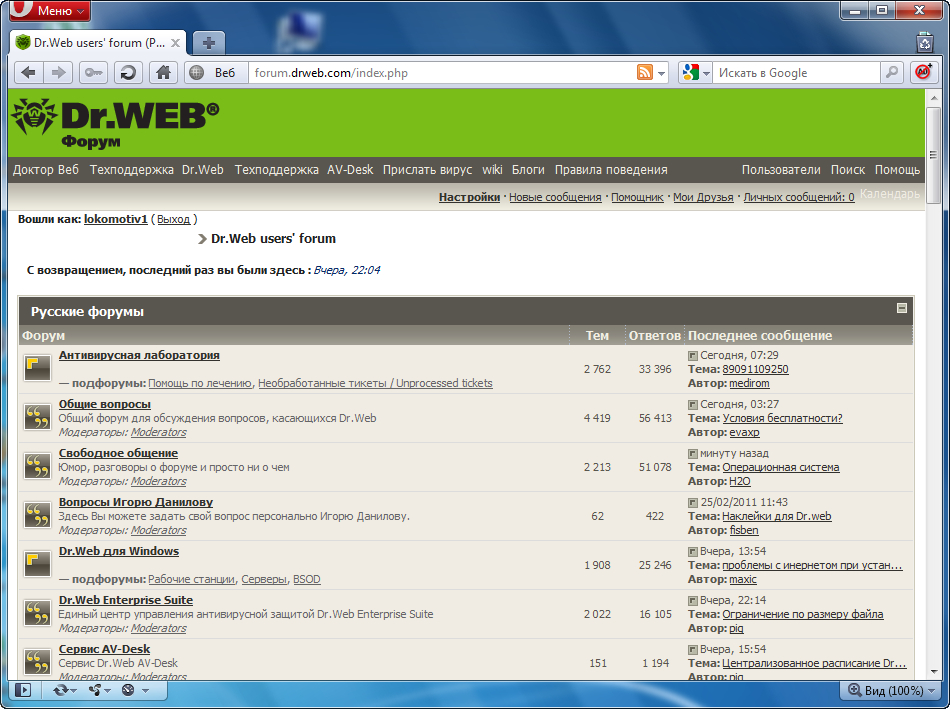The height and width of the screenshot is (709, 950).
Task: Click the Искать в Google search field
Action: click(795, 73)
